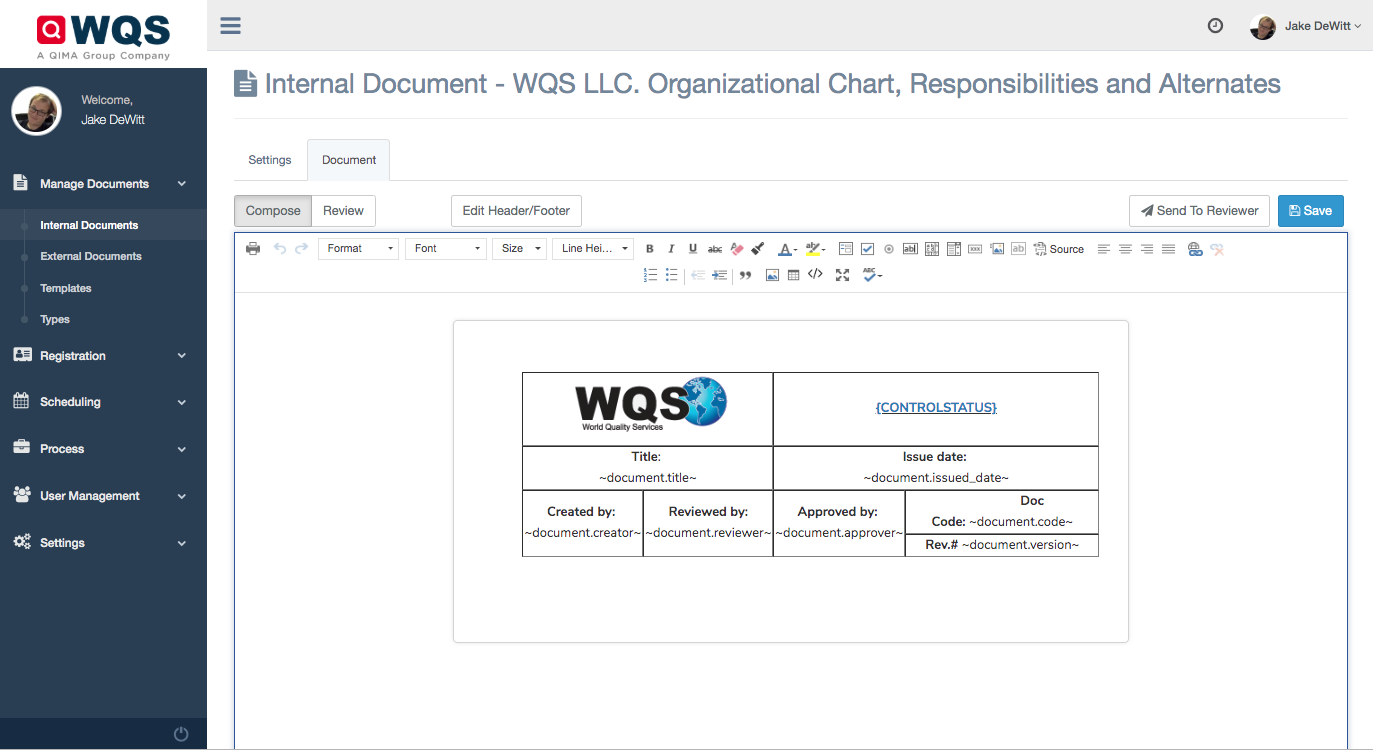Open the Font dropdown
The image size is (1373, 750).
(445, 249)
